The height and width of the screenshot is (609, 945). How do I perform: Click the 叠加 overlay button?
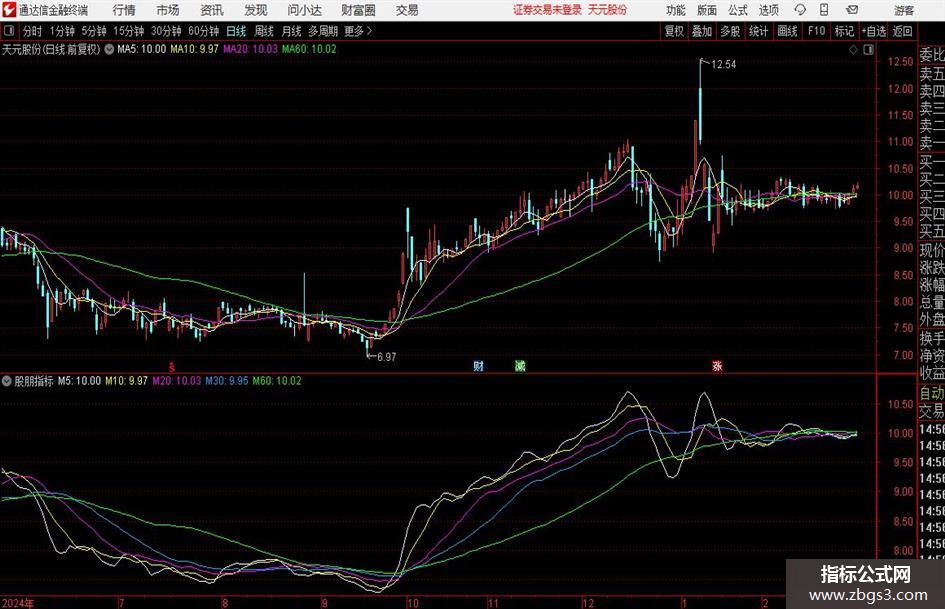(702, 31)
